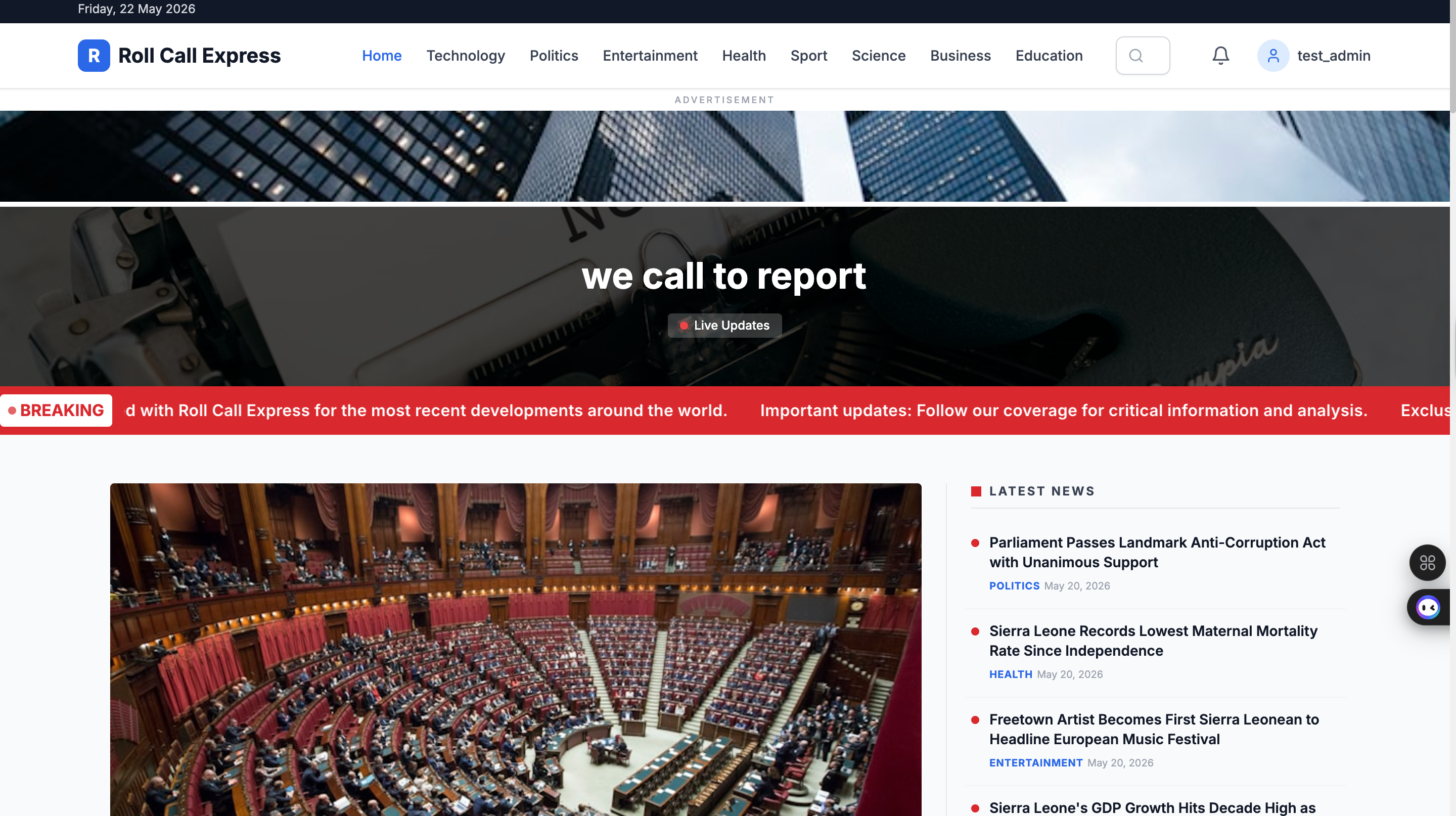This screenshot has width=1456, height=816.
Task: Click the ENTERTAINMENT category tag
Action: coord(1035,763)
